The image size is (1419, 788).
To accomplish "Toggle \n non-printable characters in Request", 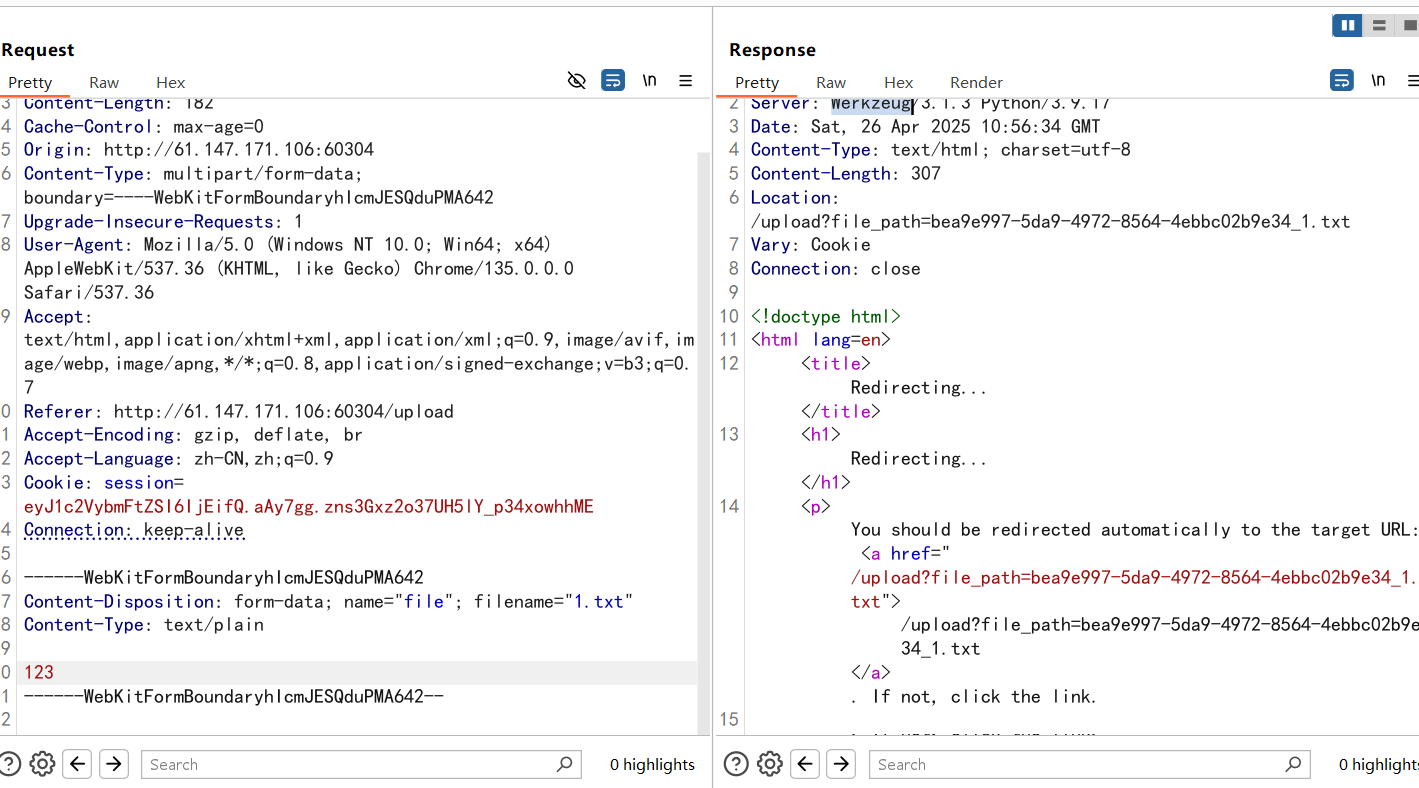I will [650, 80].
